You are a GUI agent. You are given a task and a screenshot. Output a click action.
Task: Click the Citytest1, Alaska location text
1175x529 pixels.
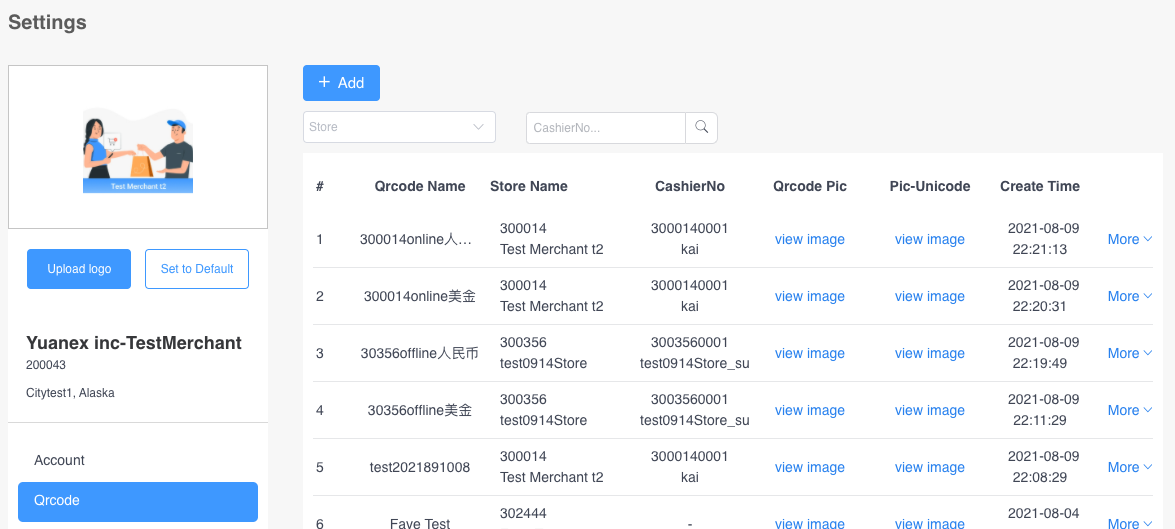tap(70, 393)
